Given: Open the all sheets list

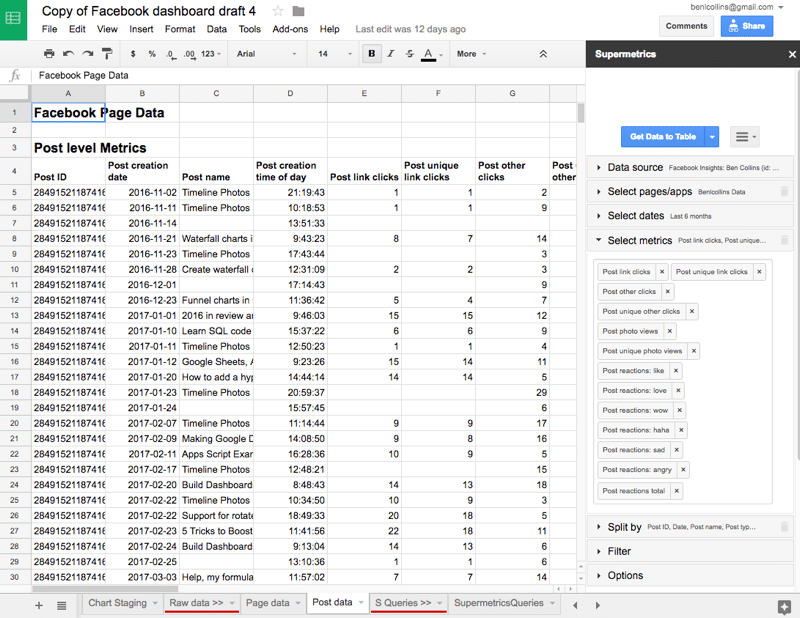Looking at the screenshot, I should click(62, 606).
